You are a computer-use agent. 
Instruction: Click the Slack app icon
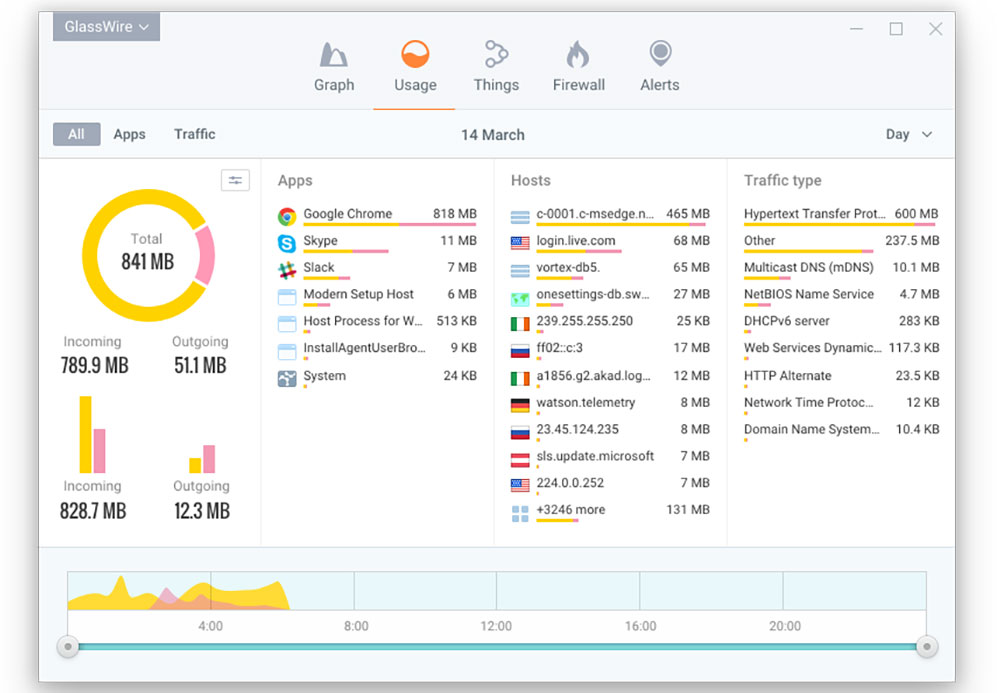[x=287, y=270]
